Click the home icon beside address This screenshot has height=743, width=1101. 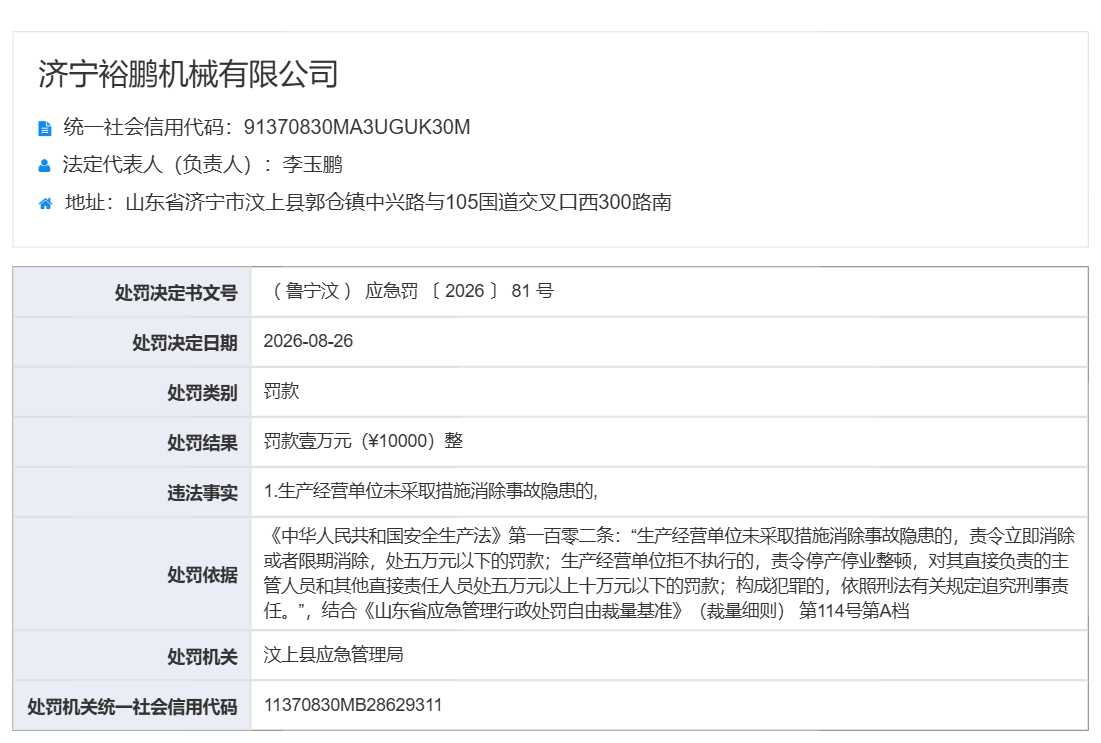[45, 204]
